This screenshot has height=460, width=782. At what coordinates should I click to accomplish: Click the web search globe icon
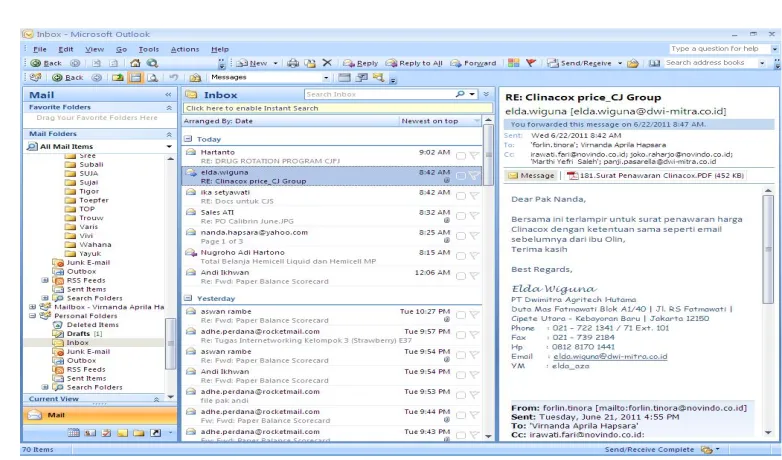click(x=153, y=63)
